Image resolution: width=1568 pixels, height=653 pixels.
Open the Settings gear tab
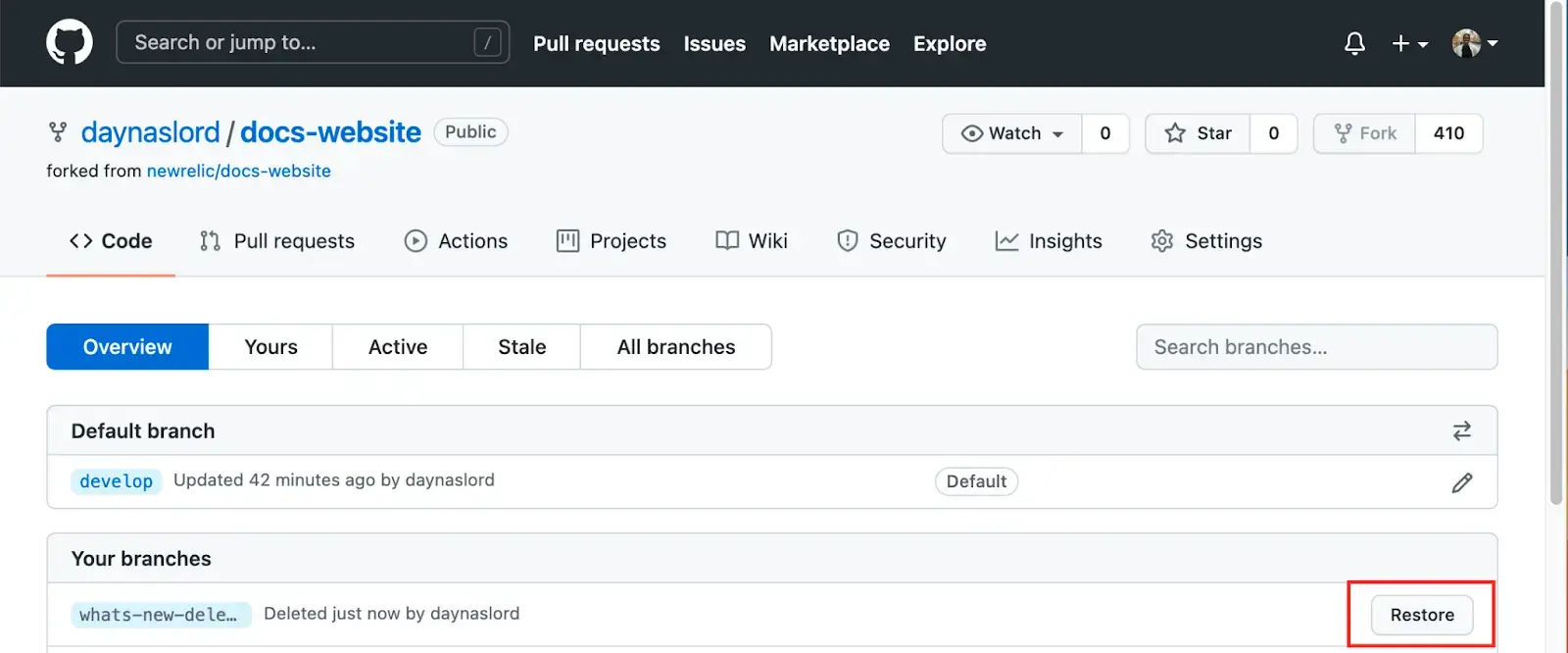pyautogui.click(x=1206, y=241)
